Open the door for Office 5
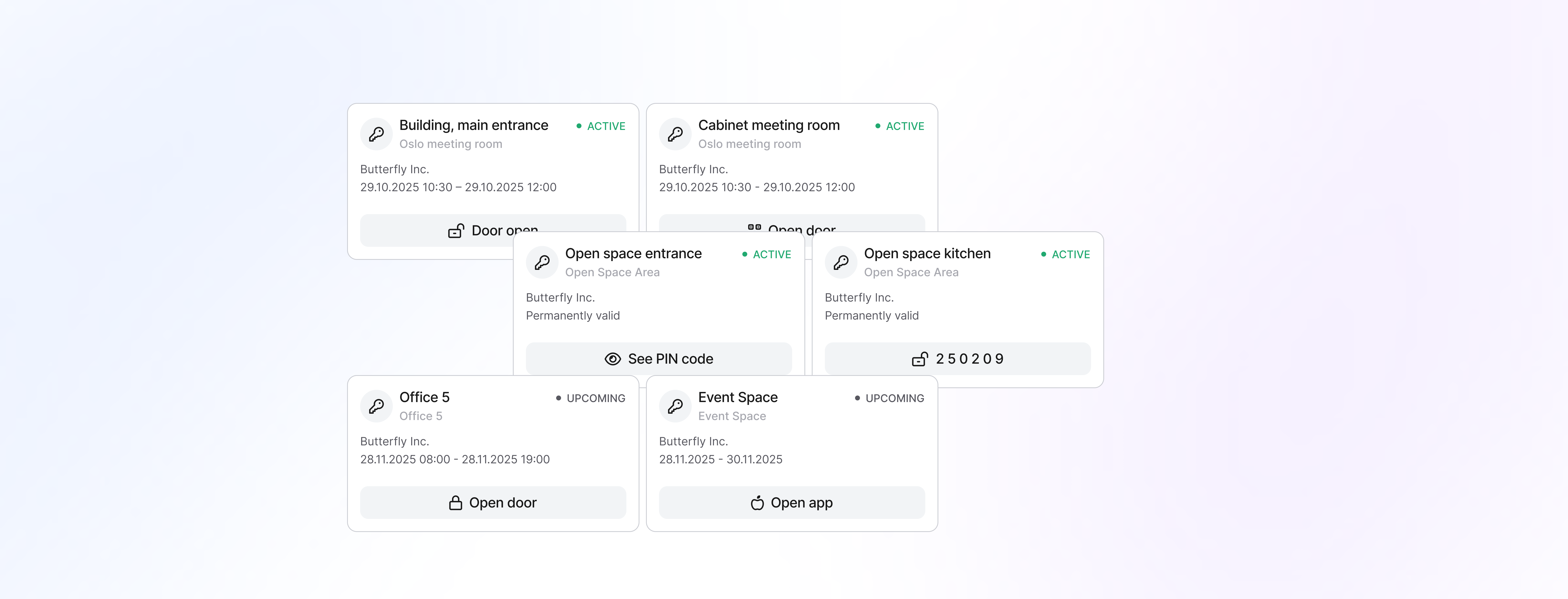 [x=493, y=503]
